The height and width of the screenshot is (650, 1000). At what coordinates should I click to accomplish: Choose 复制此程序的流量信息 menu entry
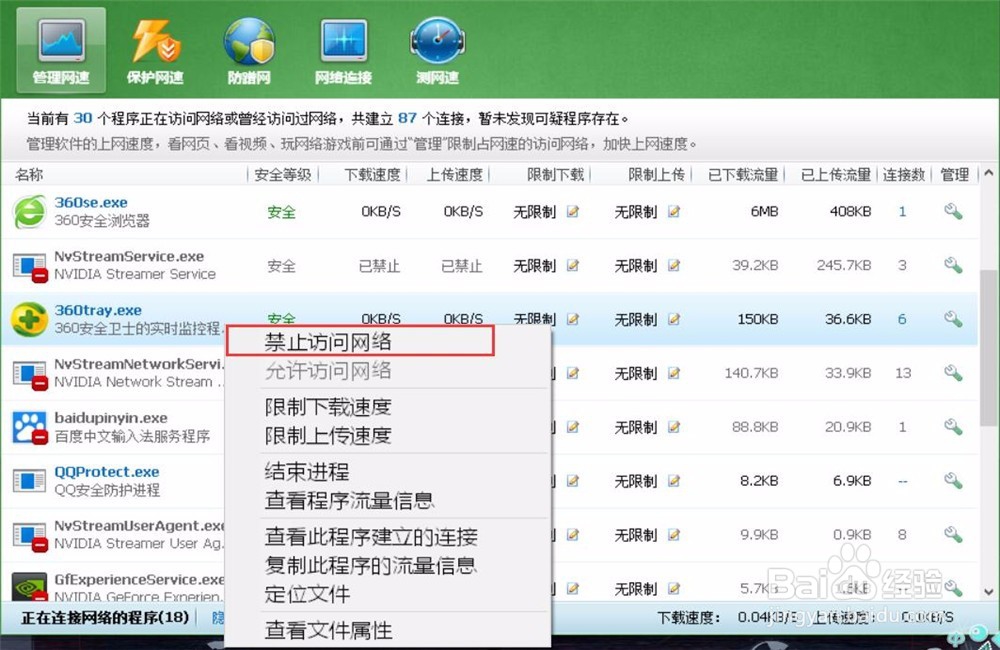pyautogui.click(x=371, y=565)
